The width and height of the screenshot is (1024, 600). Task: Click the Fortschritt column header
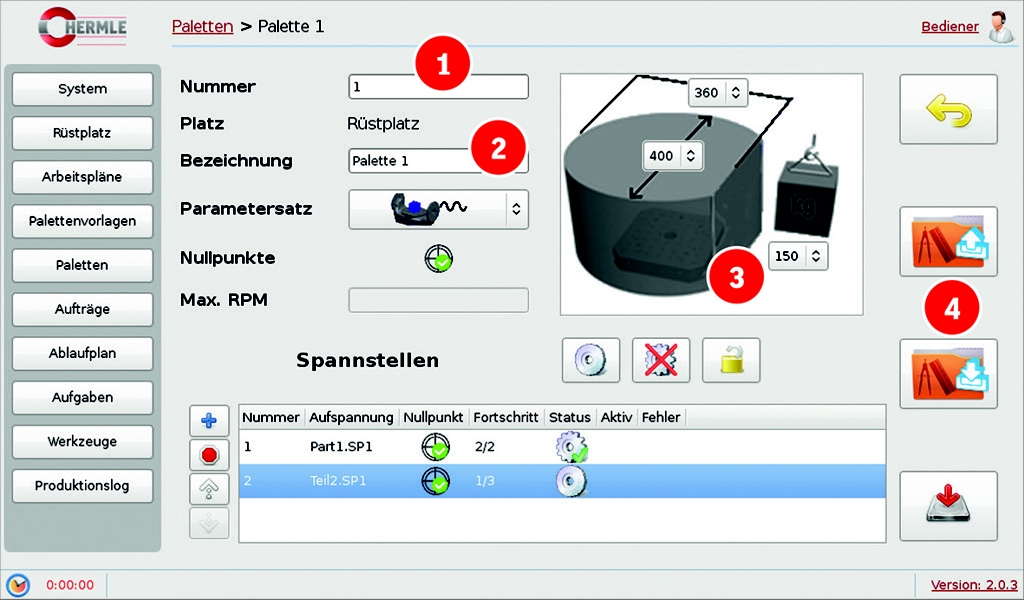click(506, 417)
